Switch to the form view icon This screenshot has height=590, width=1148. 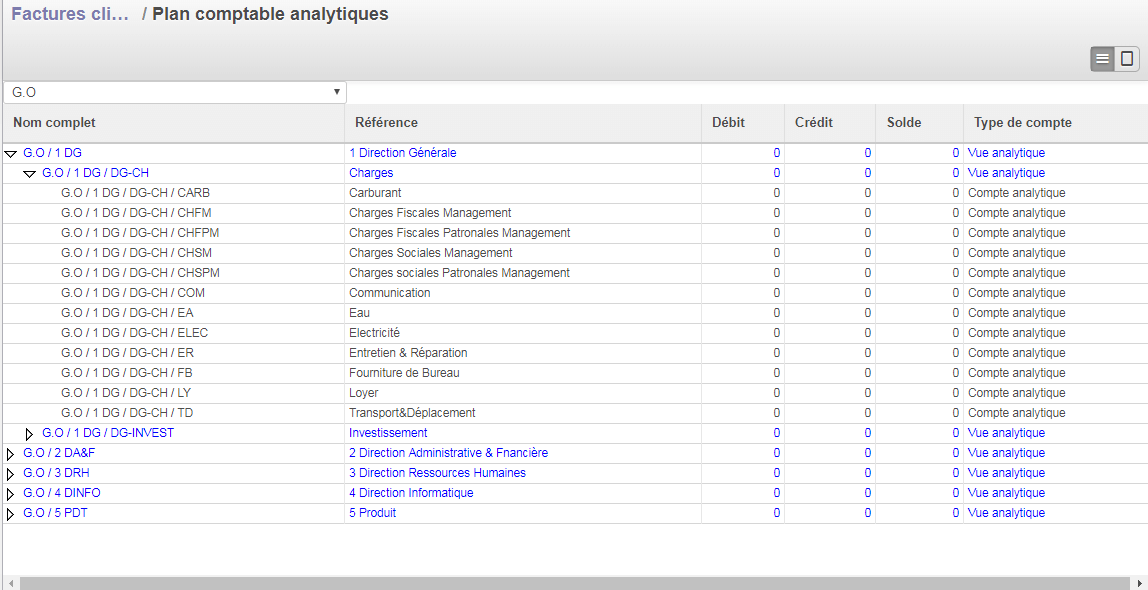pos(1128,58)
